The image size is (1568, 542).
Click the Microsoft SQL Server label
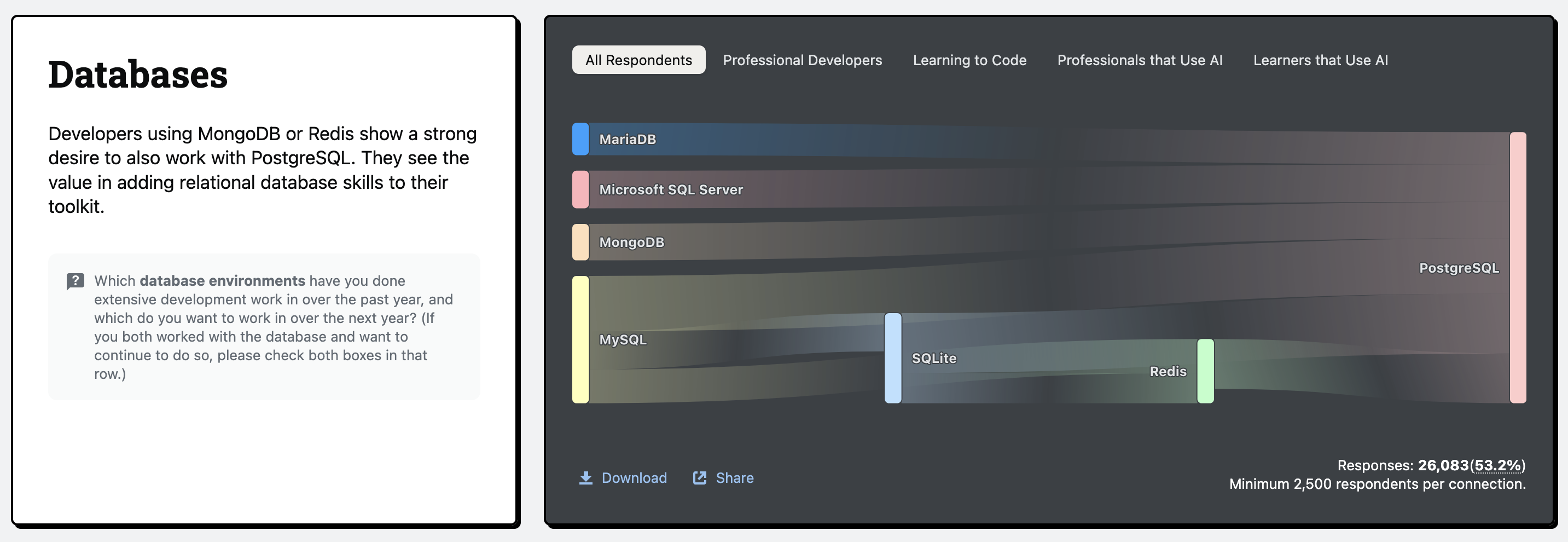(x=671, y=189)
